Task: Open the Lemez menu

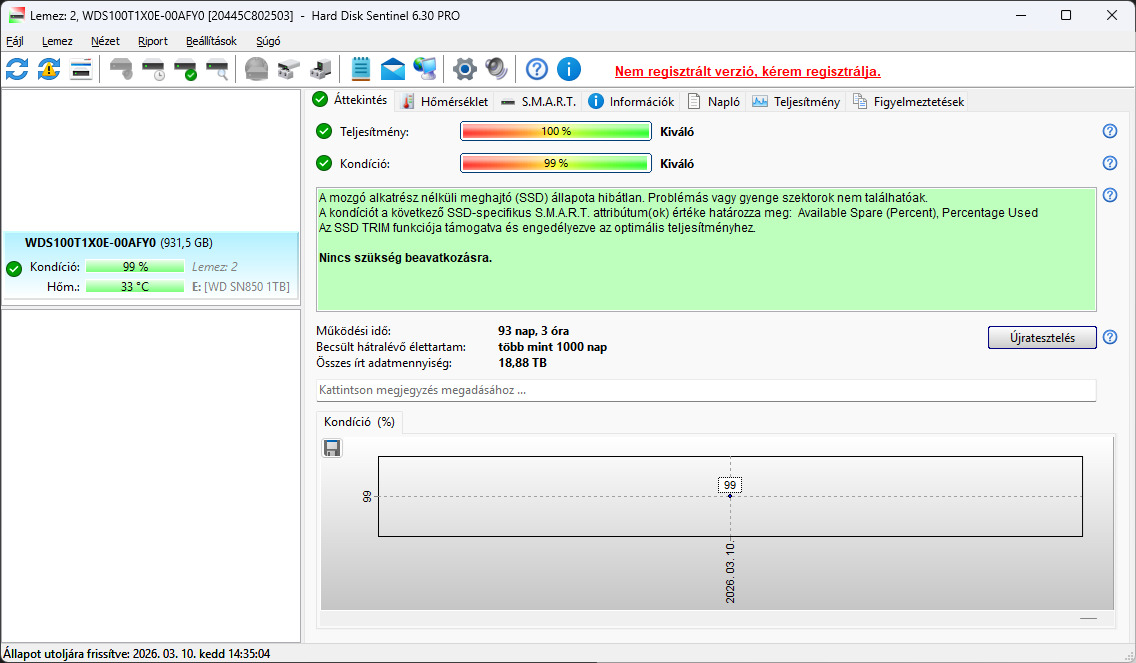Action: pos(57,41)
